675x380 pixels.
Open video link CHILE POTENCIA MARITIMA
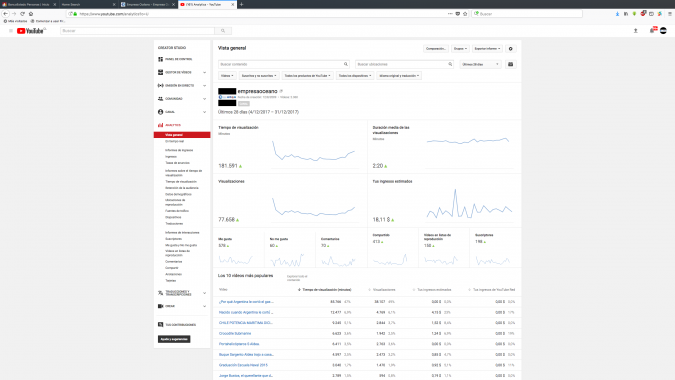pos(245,323)
